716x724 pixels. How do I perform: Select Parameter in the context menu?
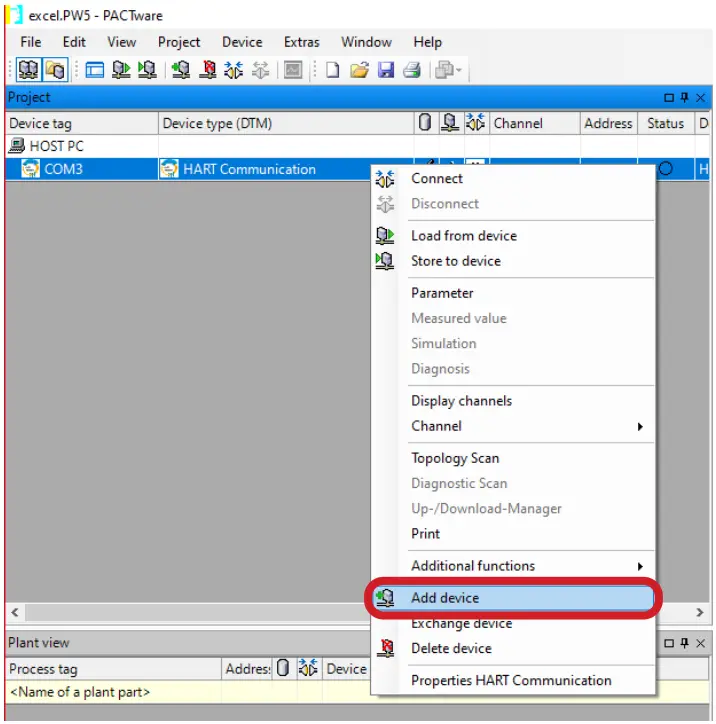(x=513, y=293)
